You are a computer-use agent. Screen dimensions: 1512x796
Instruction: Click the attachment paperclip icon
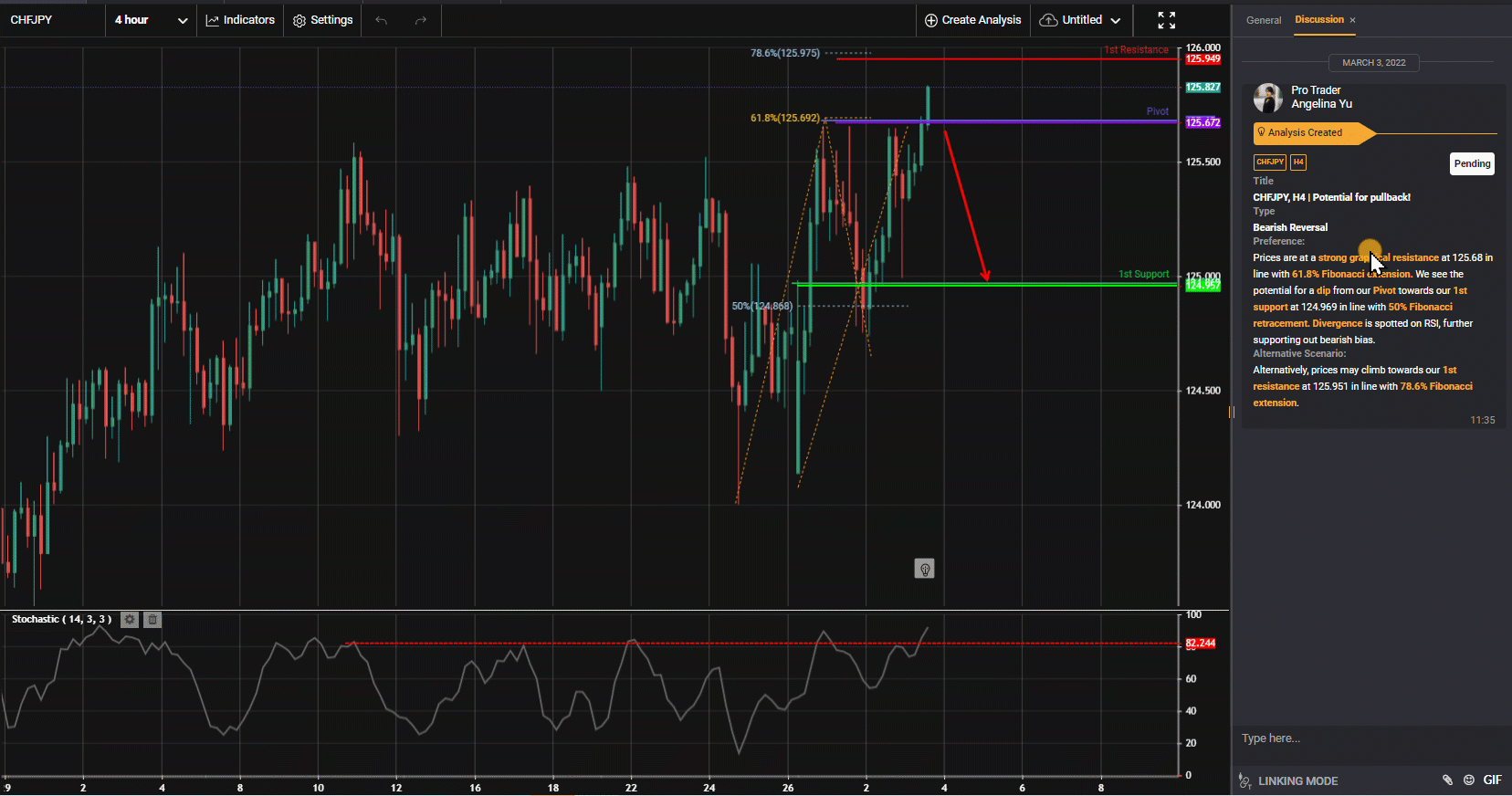pos(1447,780)
